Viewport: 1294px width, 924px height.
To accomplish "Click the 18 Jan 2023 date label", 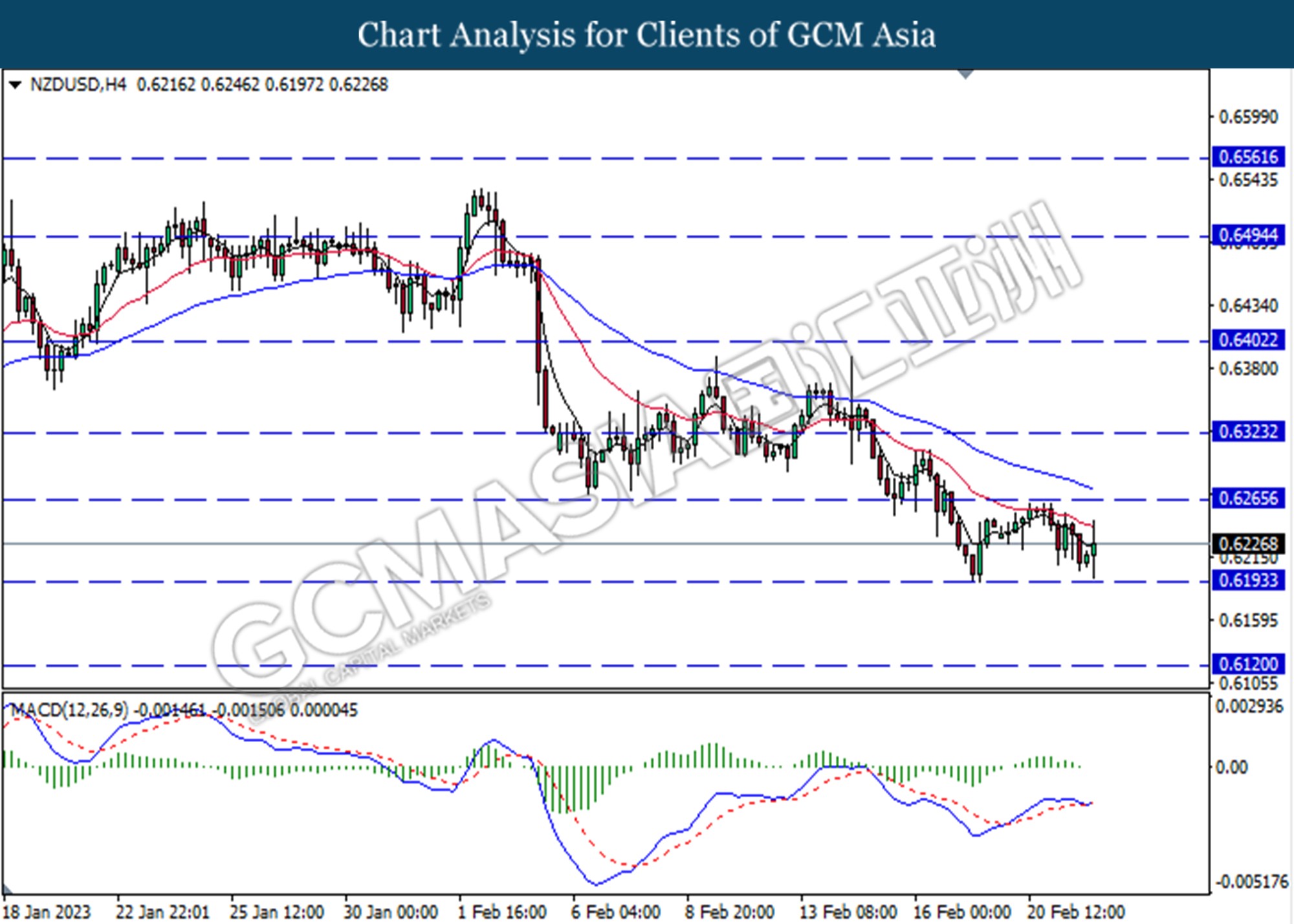I will pyautogui.click(x=47, y=912).
